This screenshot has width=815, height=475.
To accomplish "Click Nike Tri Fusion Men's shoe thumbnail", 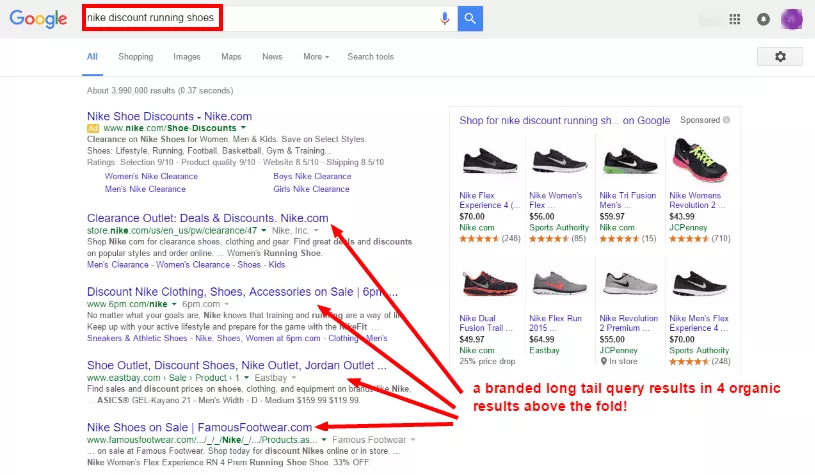I will tap(629, 161).
